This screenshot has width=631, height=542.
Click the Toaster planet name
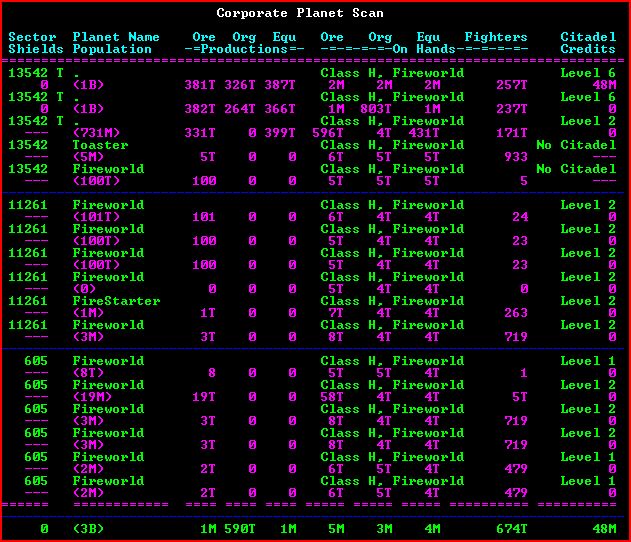(x=100, y=145)
